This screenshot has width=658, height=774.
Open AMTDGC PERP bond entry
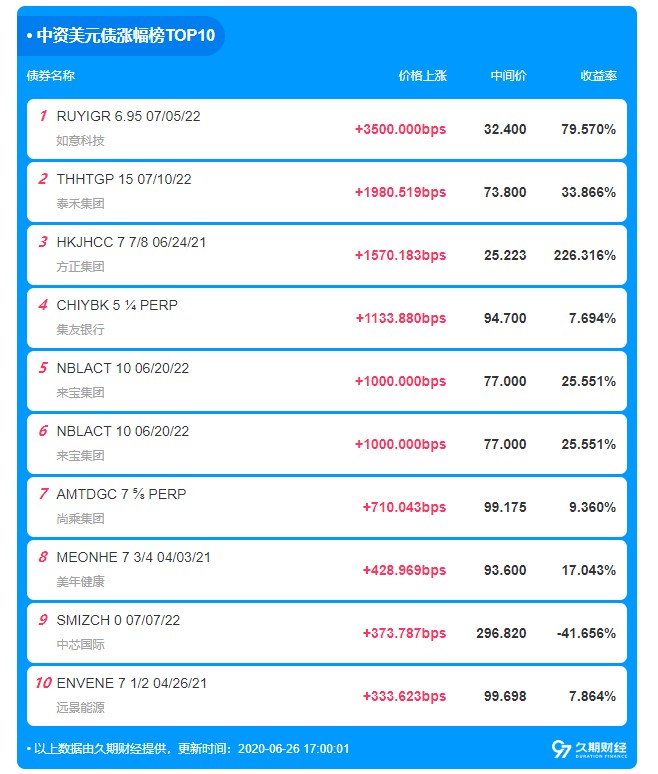121,494
